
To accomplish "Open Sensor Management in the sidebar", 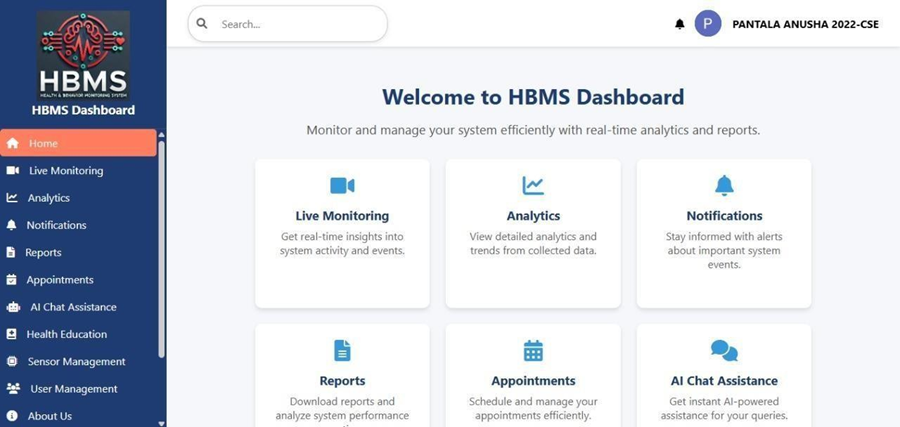I will [x=76, y=362].
